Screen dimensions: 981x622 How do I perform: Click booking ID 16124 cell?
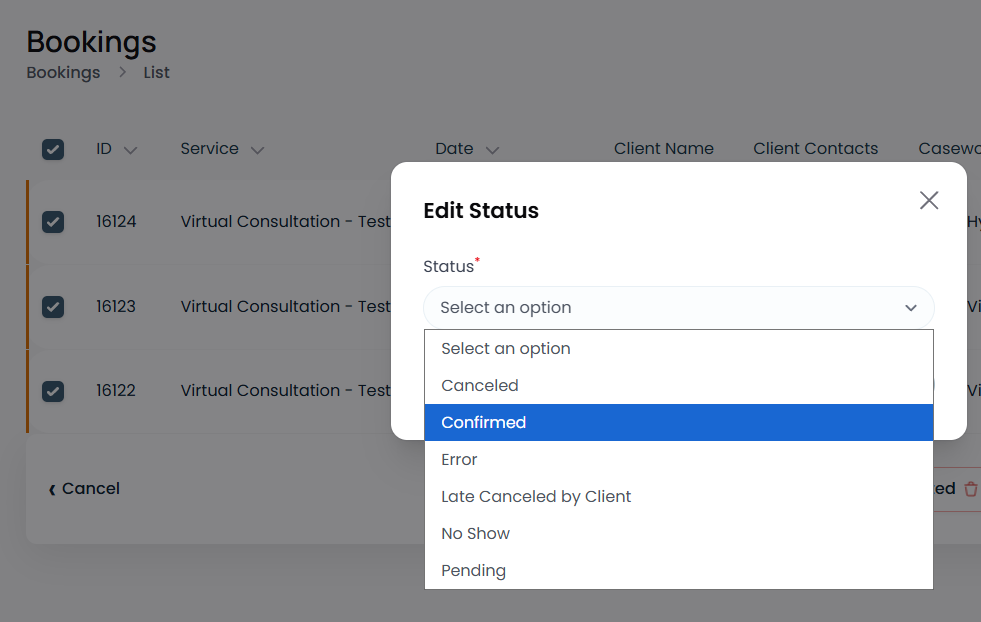(116, 222)
